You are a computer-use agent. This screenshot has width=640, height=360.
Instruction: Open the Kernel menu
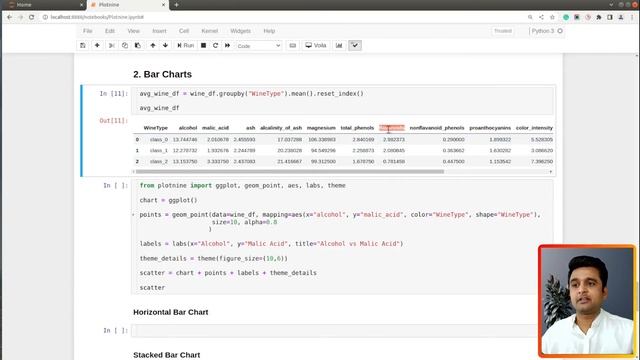point(210,31)
